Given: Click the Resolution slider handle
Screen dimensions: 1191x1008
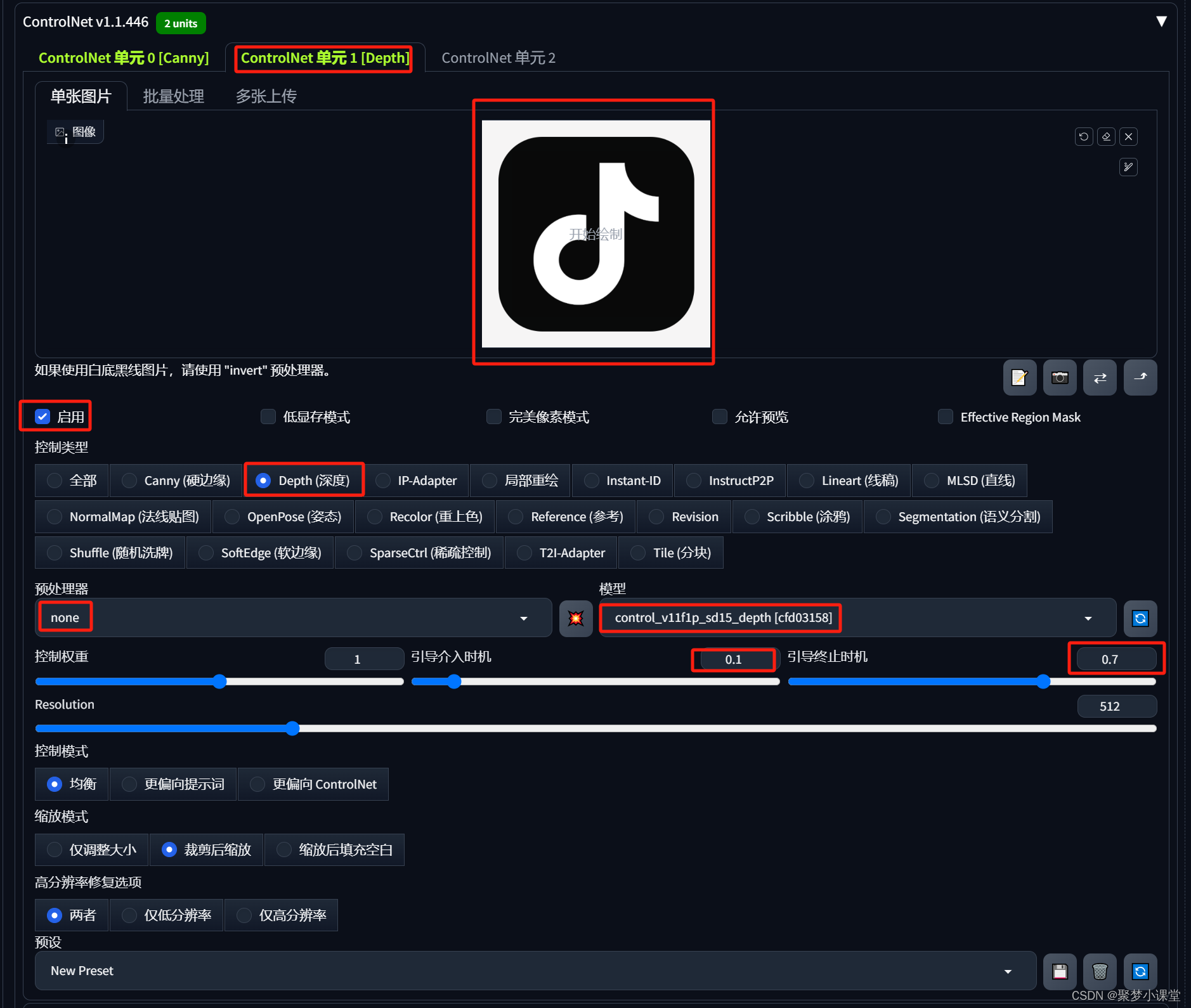Looking at the screenshot, I should click(292, 728).
